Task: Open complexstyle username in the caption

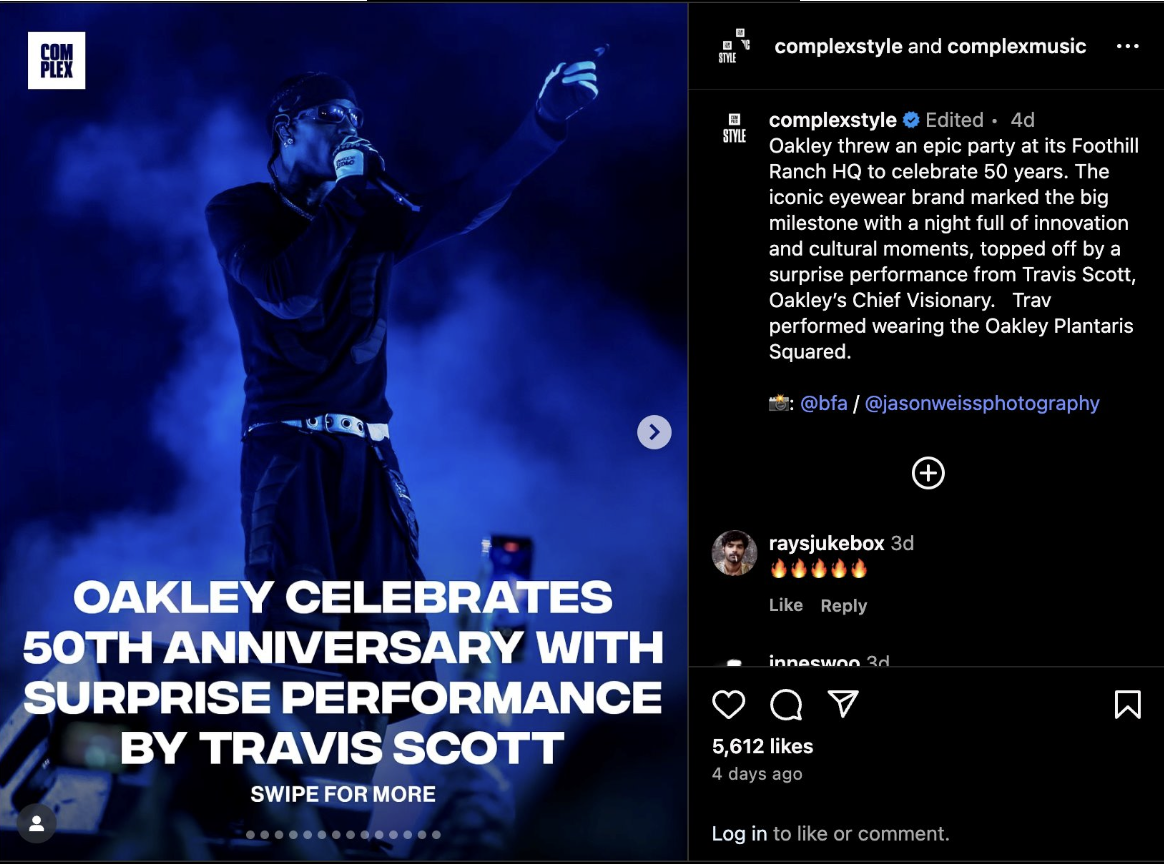Action: (832, 120)
